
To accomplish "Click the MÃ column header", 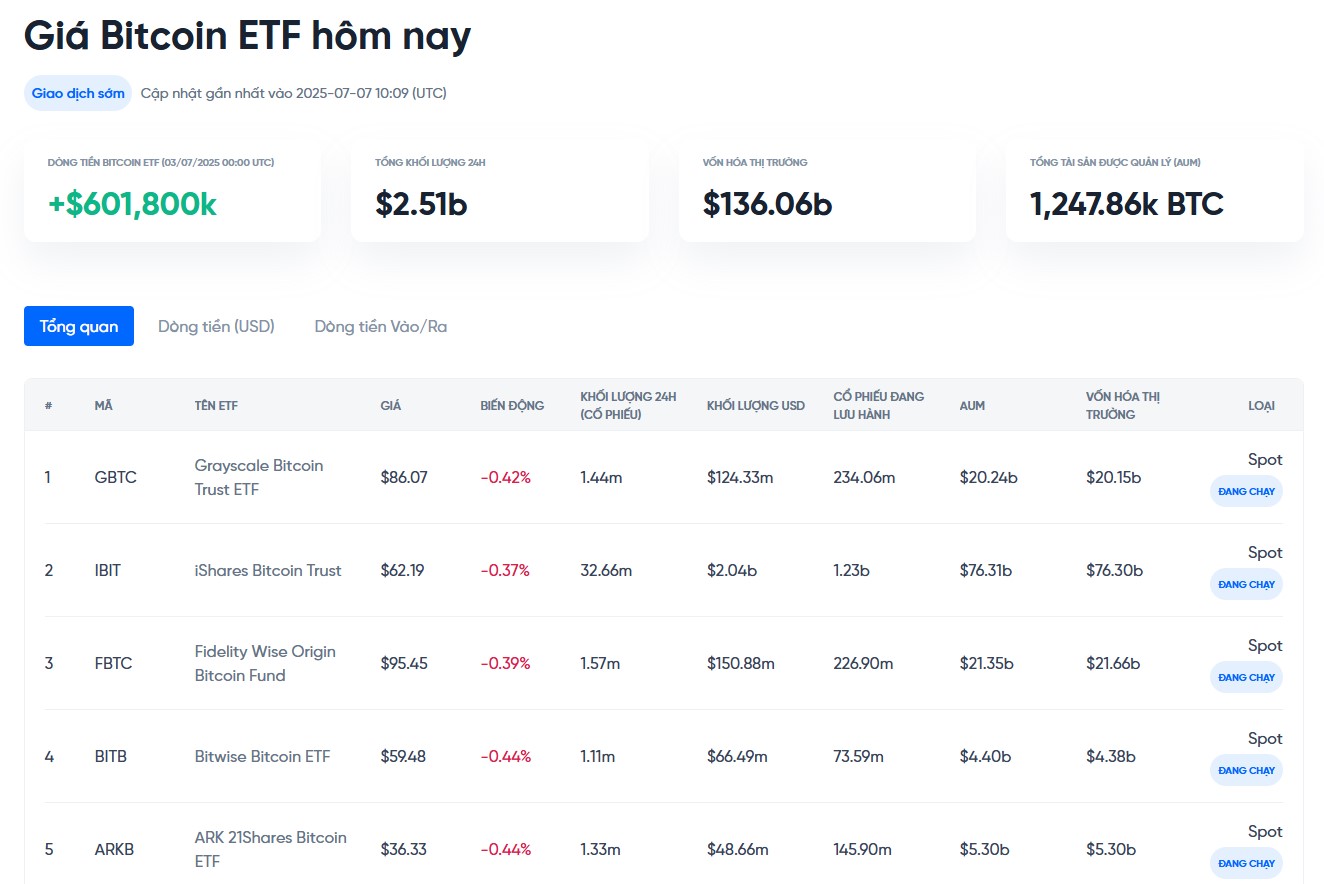I will tap(103, 406).
